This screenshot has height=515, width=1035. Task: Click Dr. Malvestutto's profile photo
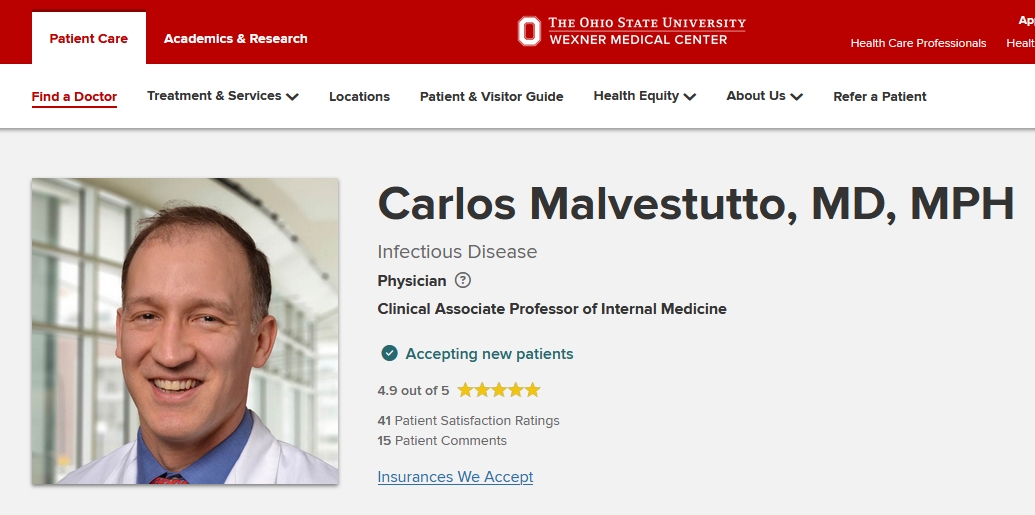tap(185, 331)
